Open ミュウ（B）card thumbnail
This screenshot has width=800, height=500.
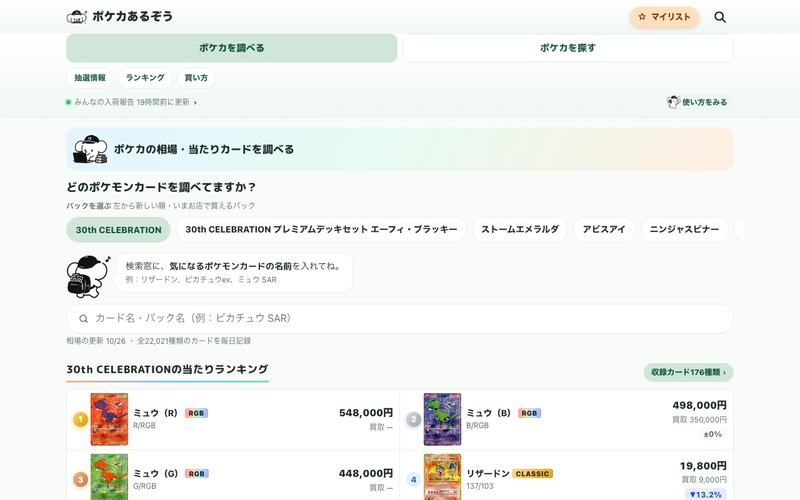tap(442, 419)
